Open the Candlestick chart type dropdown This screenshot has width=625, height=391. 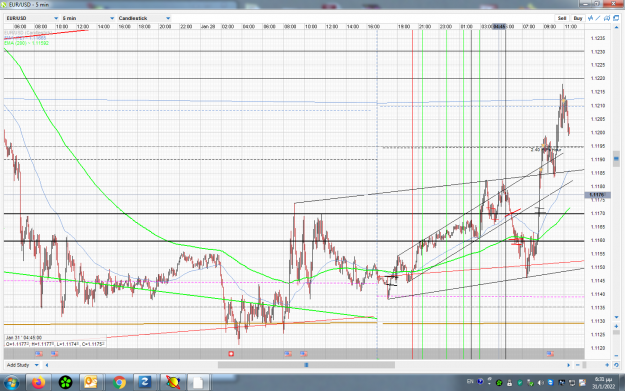(144, 18)
